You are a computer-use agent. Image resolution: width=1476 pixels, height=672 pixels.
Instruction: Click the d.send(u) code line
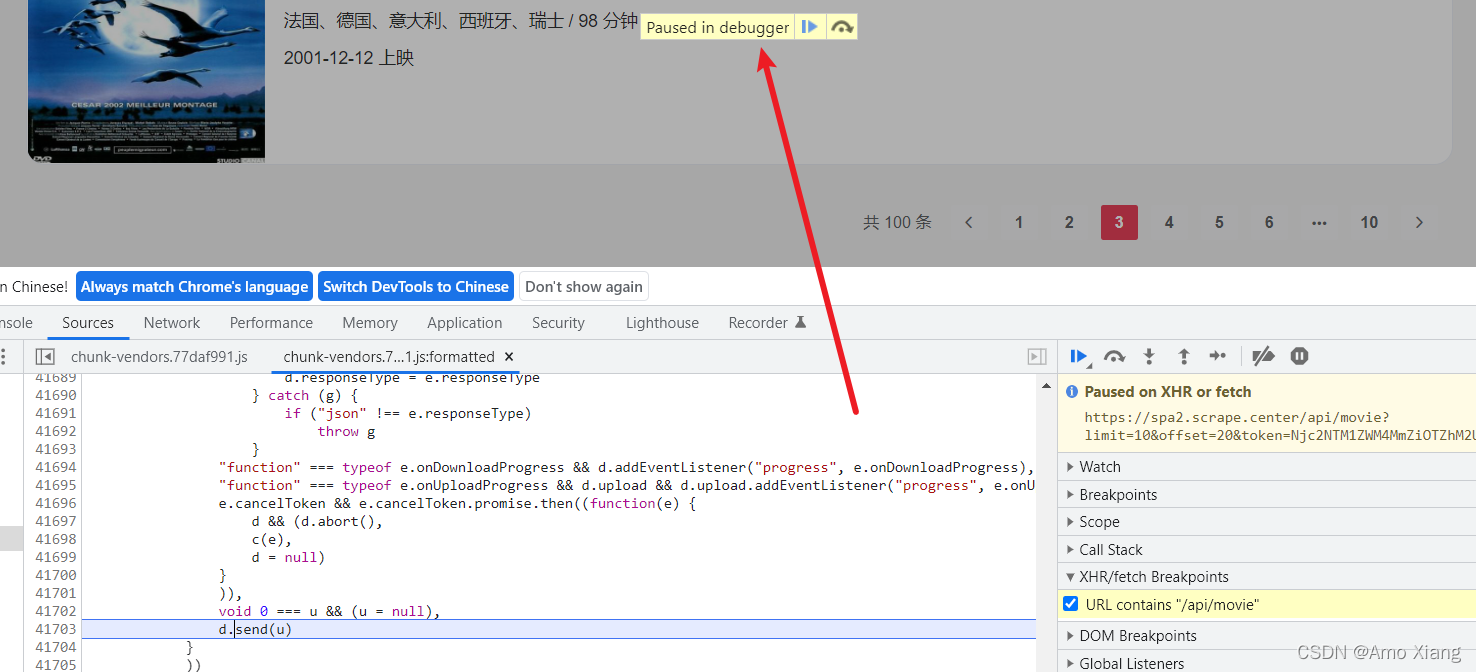[x=255, y=629]
